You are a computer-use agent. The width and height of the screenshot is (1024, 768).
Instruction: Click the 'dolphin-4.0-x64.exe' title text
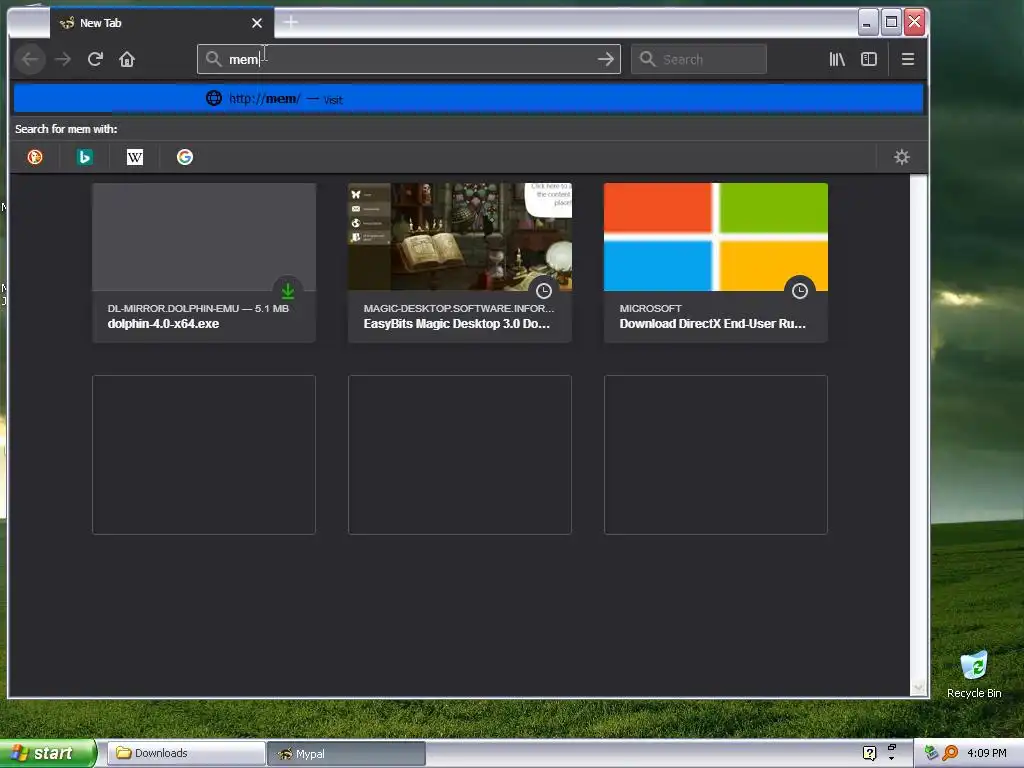pyautogui.click(x=163, y=324)
